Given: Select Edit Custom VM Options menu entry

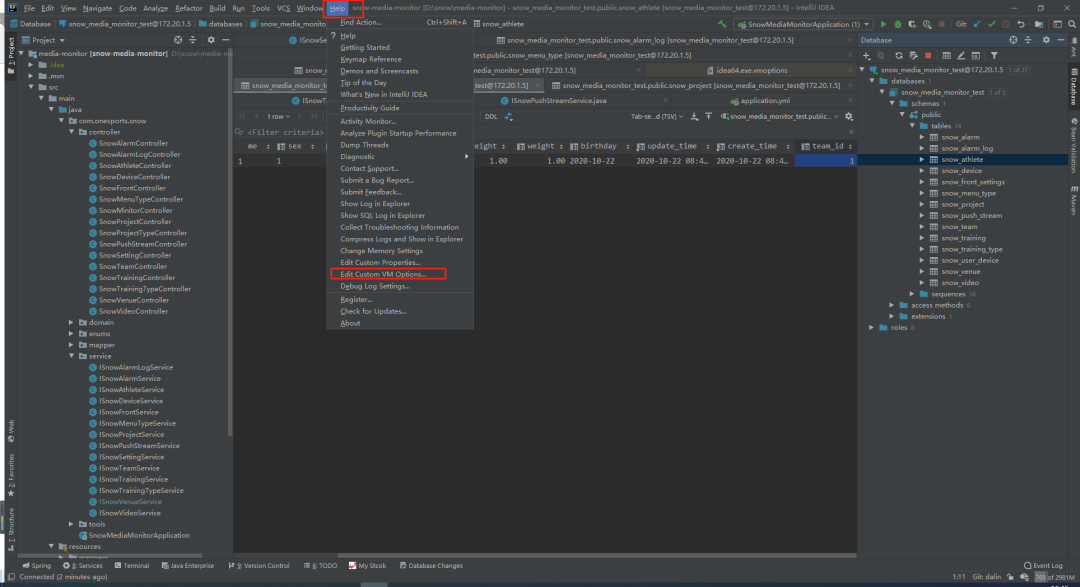Looking at the screenshot, I should coord(383,274).
